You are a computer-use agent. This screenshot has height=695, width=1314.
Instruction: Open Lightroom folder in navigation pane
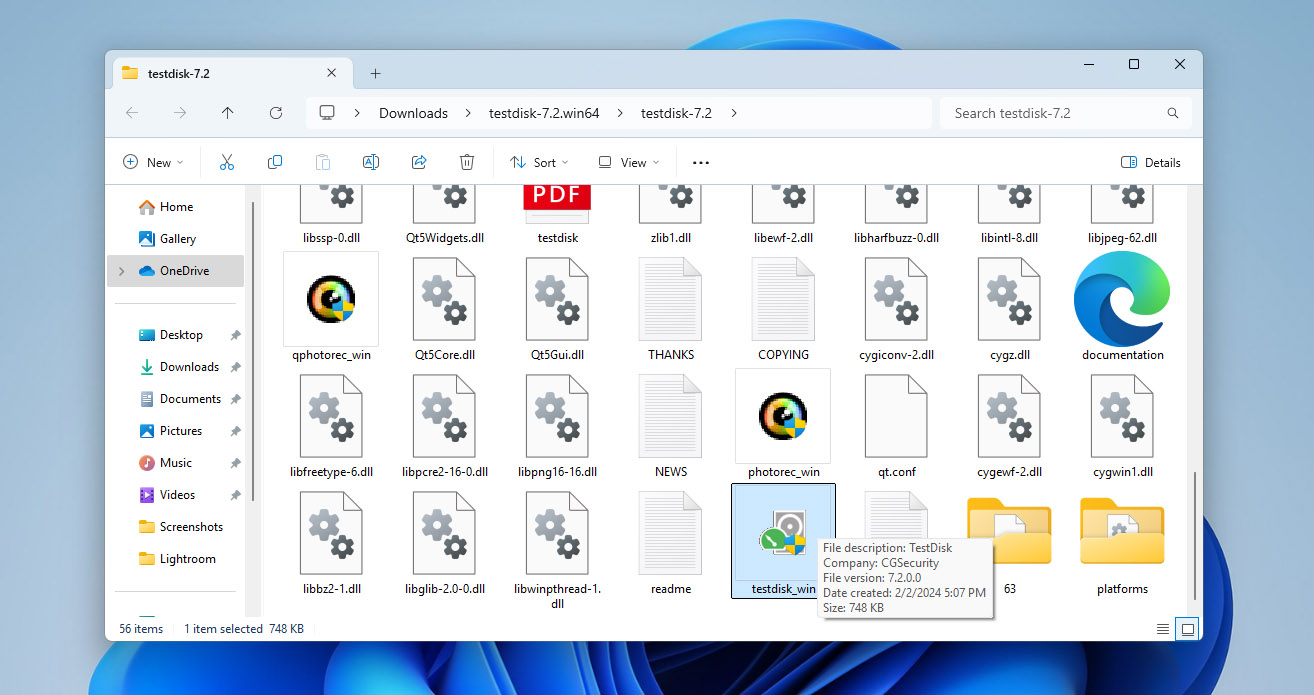click(x=175, y=559)
